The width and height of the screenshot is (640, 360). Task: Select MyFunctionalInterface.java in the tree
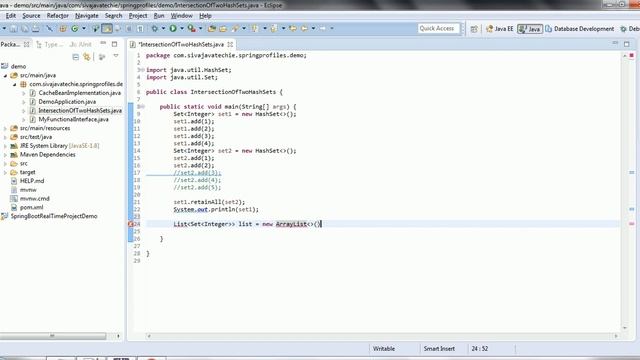[x=73, y=120]
